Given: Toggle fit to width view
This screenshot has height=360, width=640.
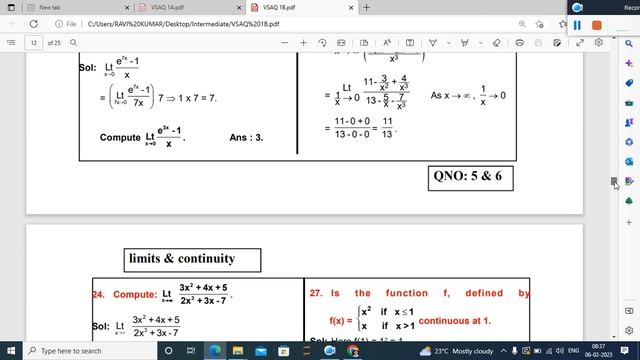Looking at the screenshot, I should pos(341,42).
